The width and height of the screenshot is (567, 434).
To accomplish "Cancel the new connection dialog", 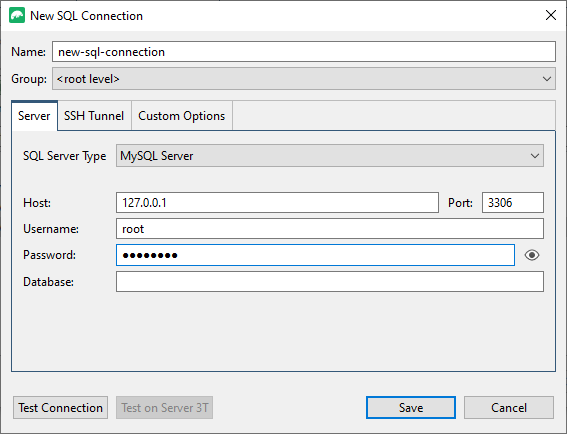I will (508, 408).
